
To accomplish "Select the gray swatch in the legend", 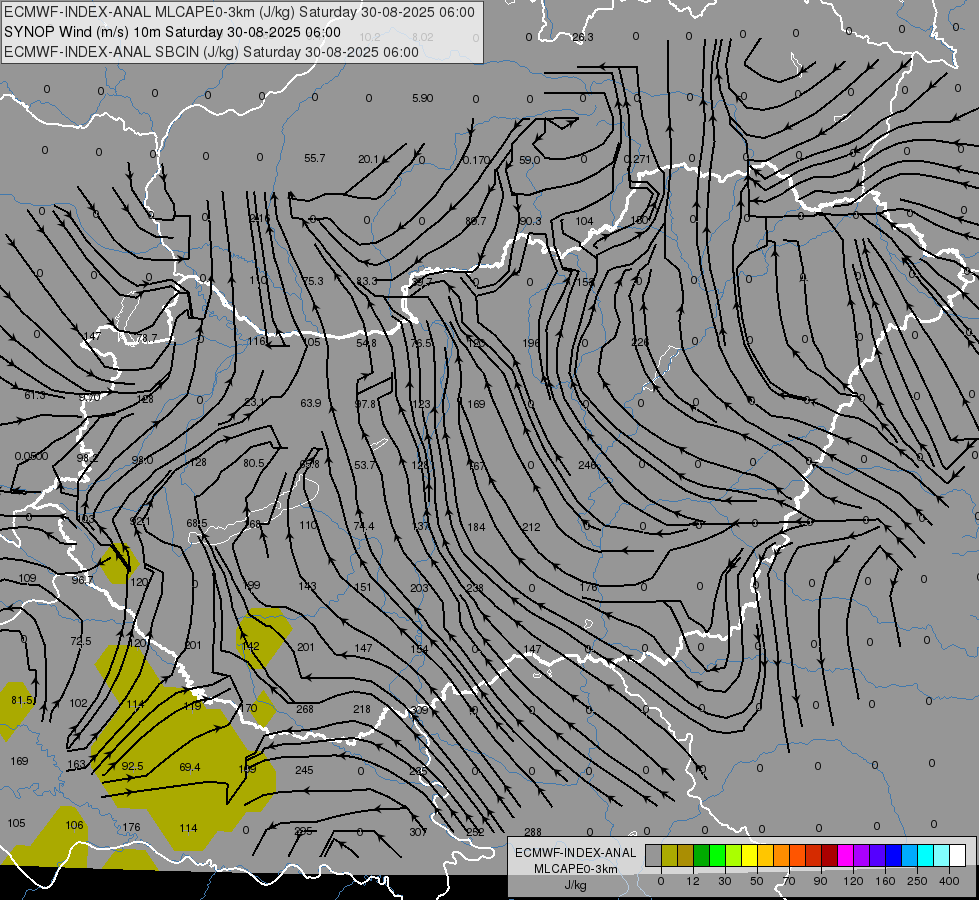I will pos(653,855).
